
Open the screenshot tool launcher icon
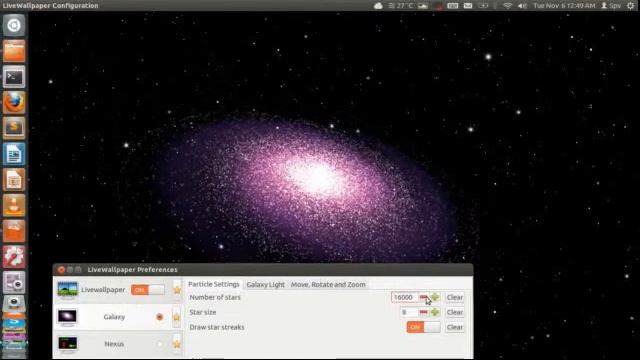tap(14, 282)
